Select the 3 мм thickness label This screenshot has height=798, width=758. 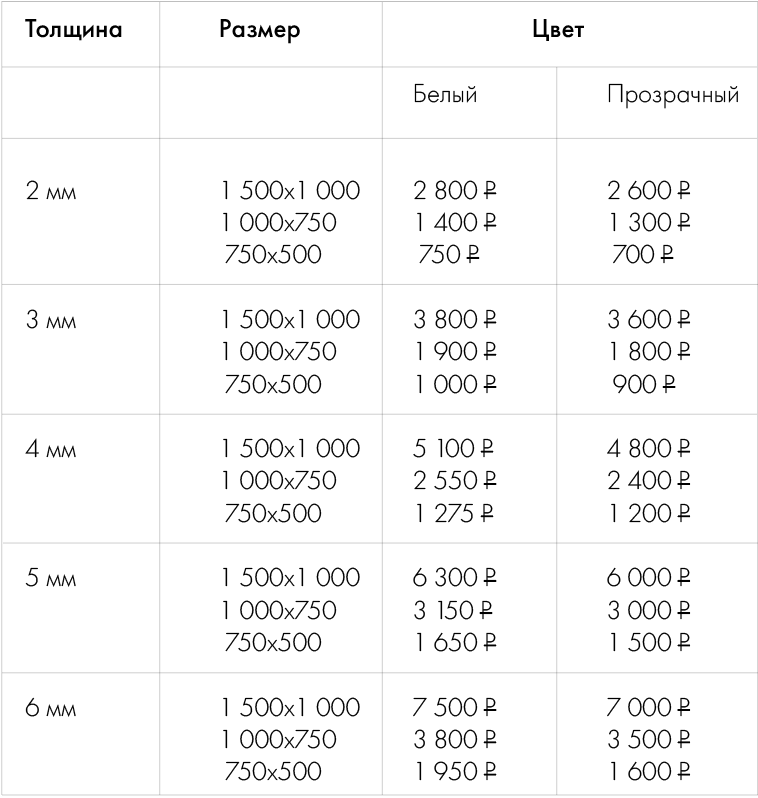(x=51, y=320)
